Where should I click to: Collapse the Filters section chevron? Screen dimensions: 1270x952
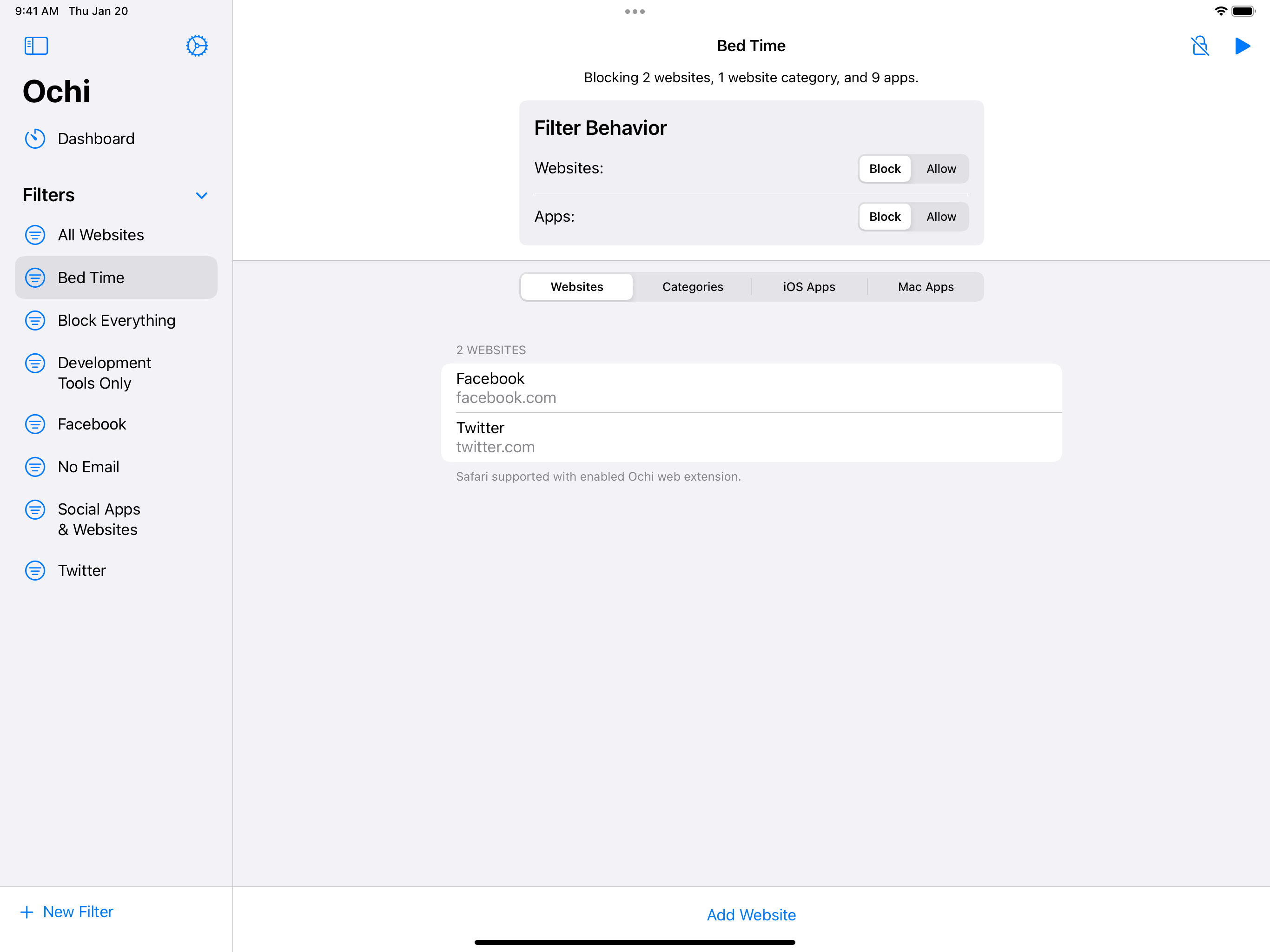point(202,196)
